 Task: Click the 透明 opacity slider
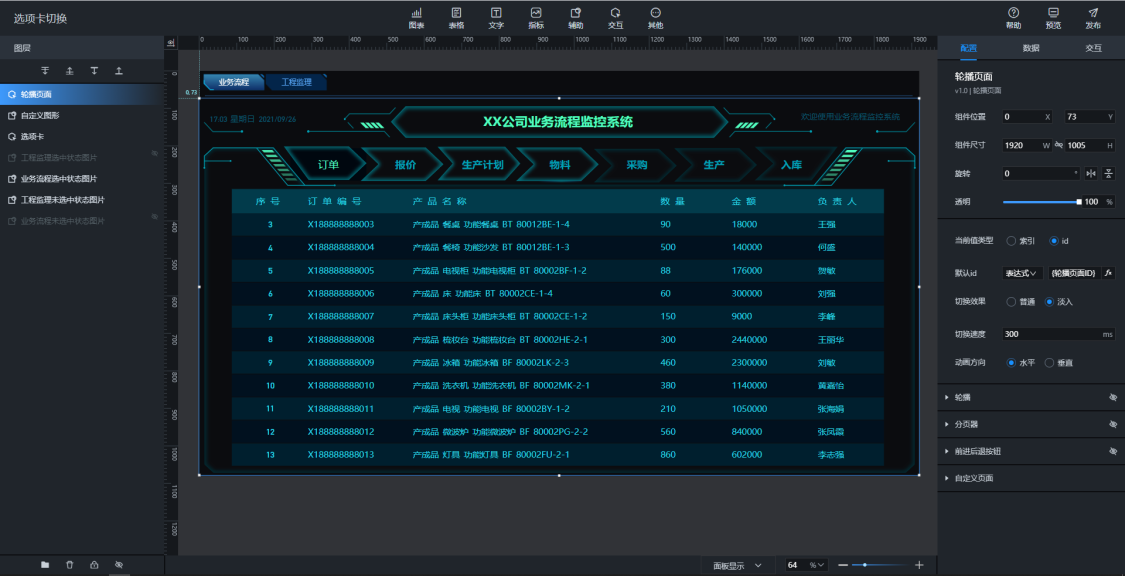pyautogui.click(x=1040, y=202)
